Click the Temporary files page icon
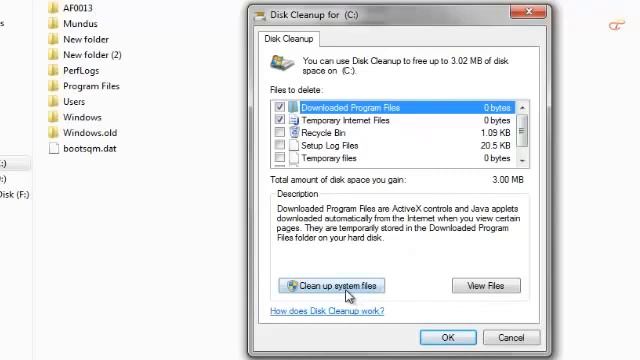640x360 pixels. 294,158
